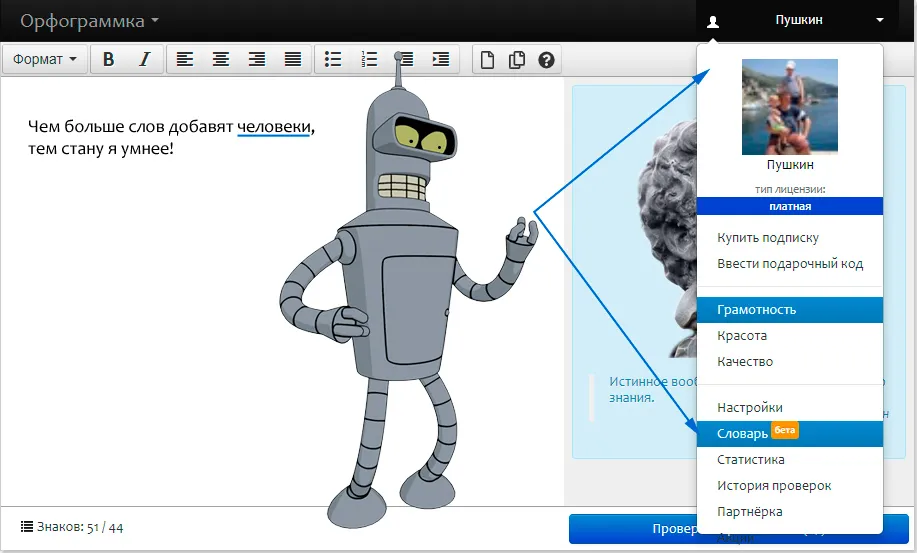Justify the text alignment
Screen dimensions: 917x553
292,59
